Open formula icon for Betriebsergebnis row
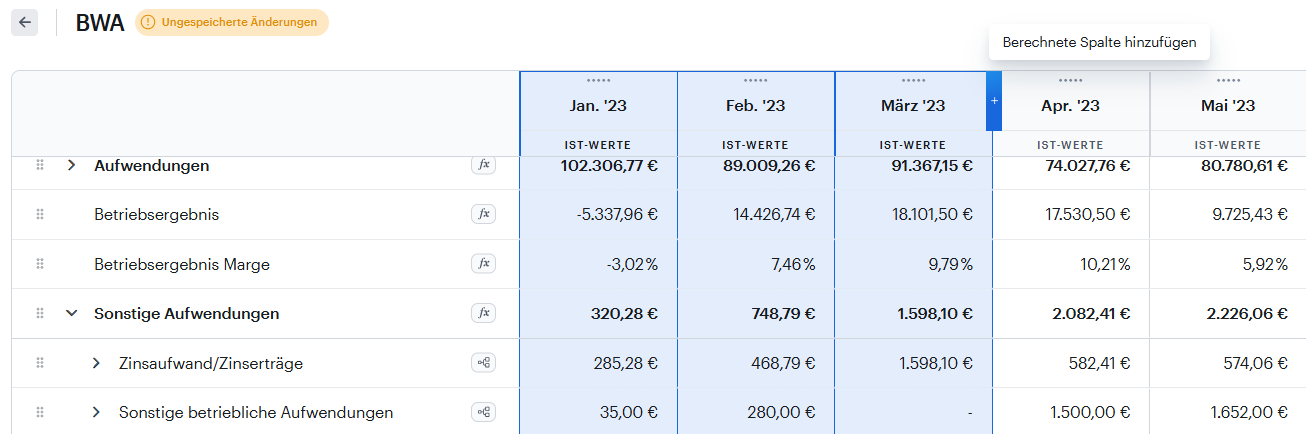This screenshot has width=1306, height=434. click(484, 214)
